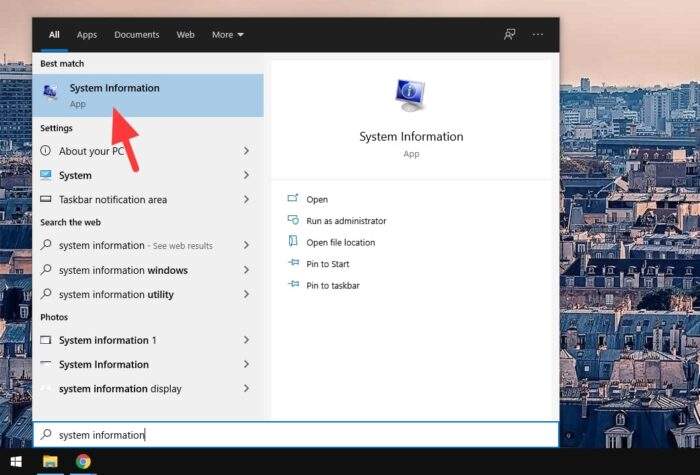Select the About your PC setting
Screen dimensions: 700x475
[148, 151]
